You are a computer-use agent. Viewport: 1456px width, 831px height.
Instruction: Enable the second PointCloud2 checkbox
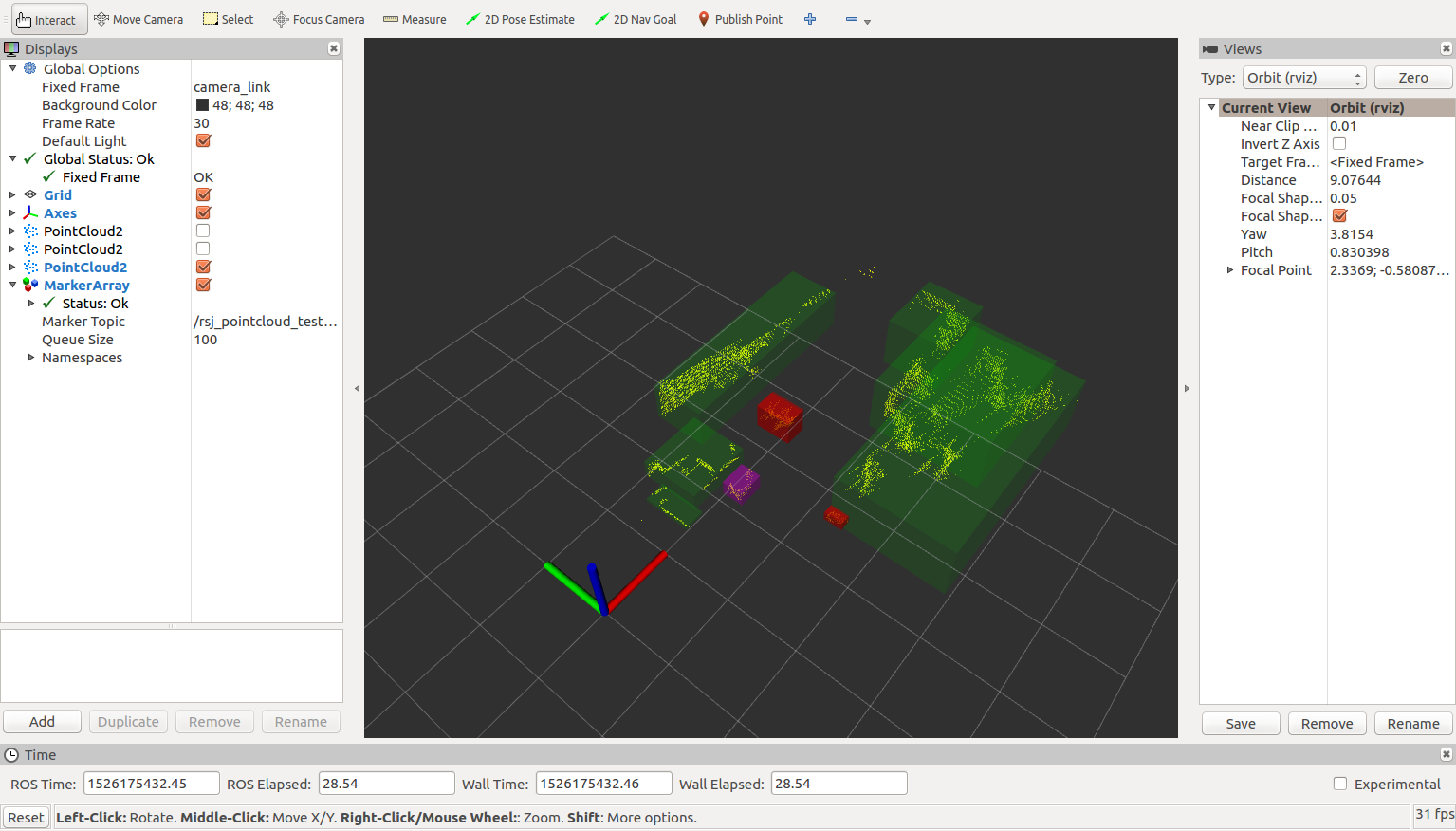pyautogui.click(x=203, y=249)
